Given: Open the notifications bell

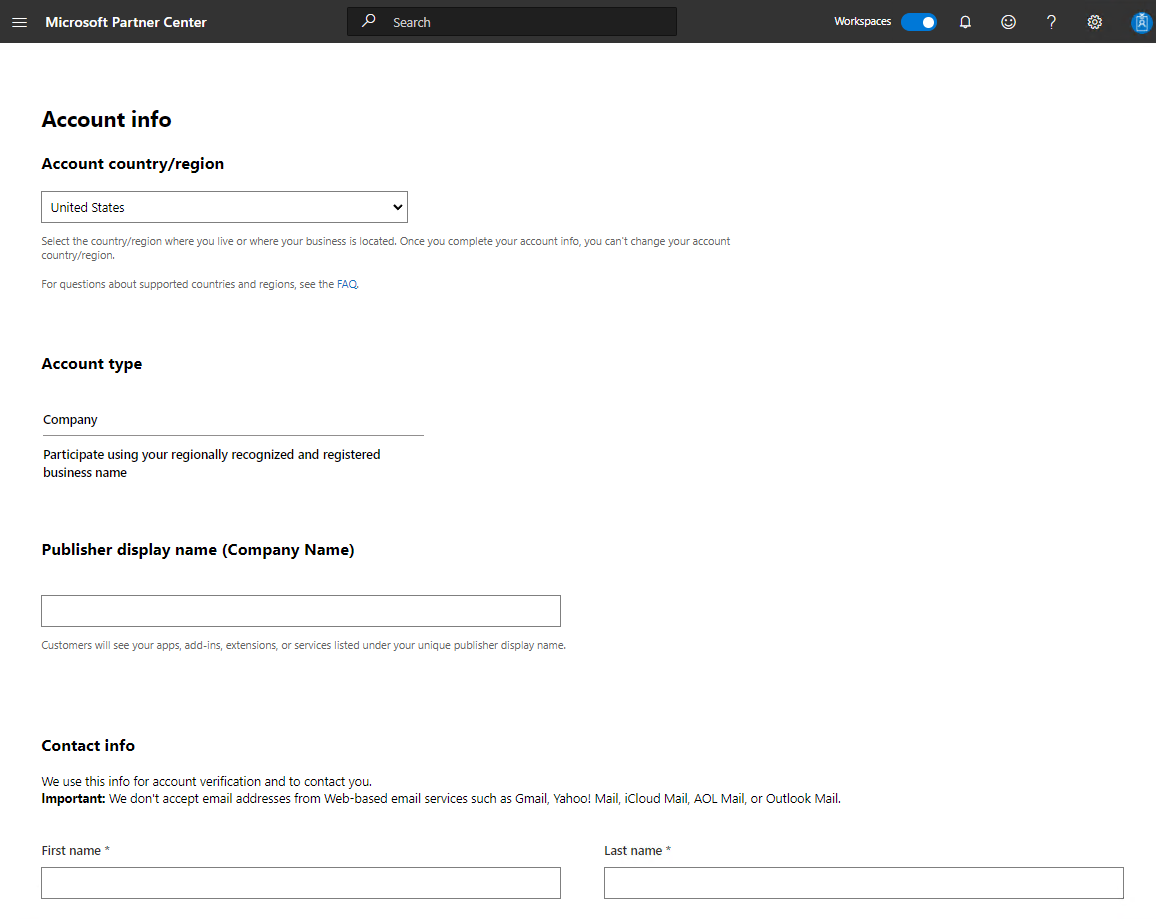Looking at the screenshot, I should [x=965, y=22].
